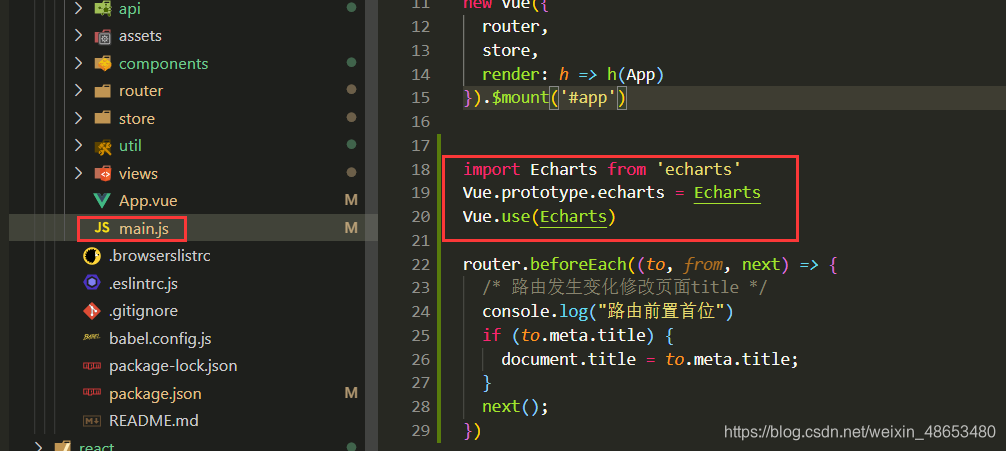Click the M git status badge of package.json
This screenshot has width=1006, height=451.
[x=351, y=393]
